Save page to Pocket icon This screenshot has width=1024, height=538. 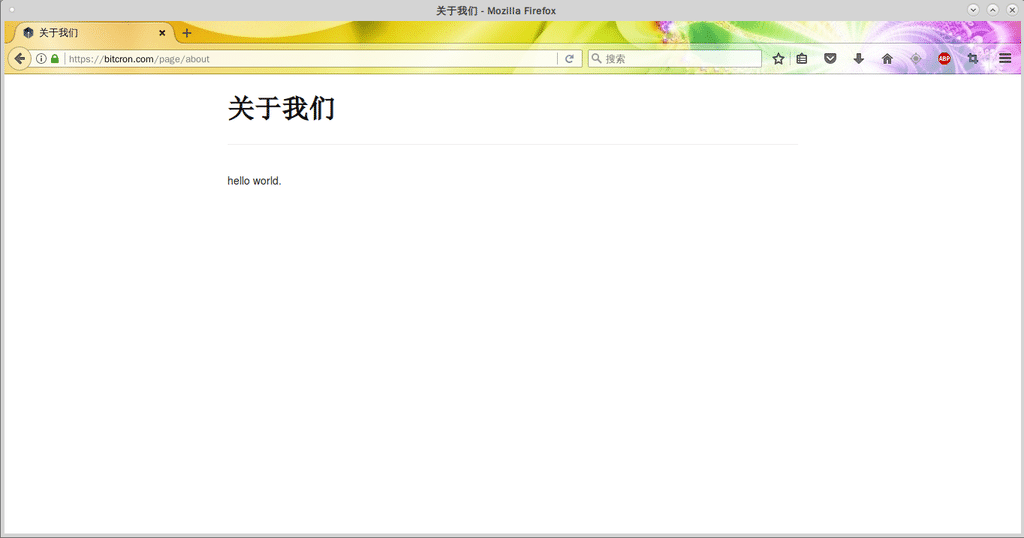pyautogui.click(x=830, y=59)
